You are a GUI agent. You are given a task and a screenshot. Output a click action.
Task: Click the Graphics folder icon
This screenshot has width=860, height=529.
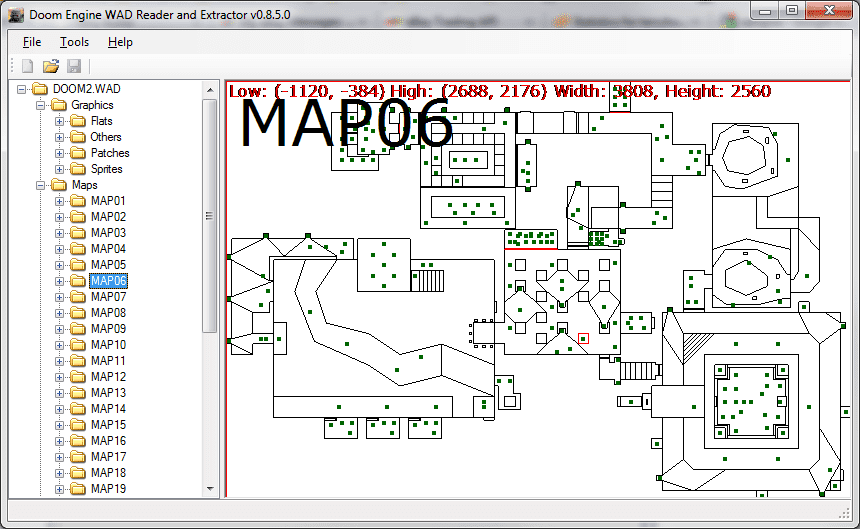click(x=59, y=105)
